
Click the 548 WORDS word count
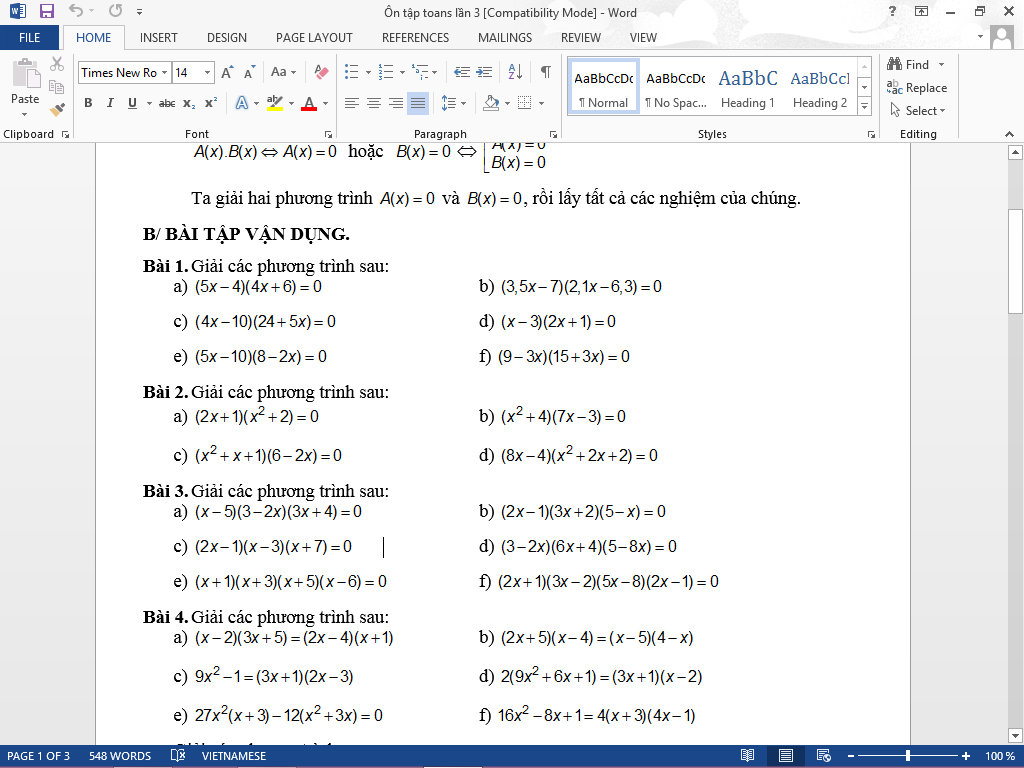click(120, 756)
